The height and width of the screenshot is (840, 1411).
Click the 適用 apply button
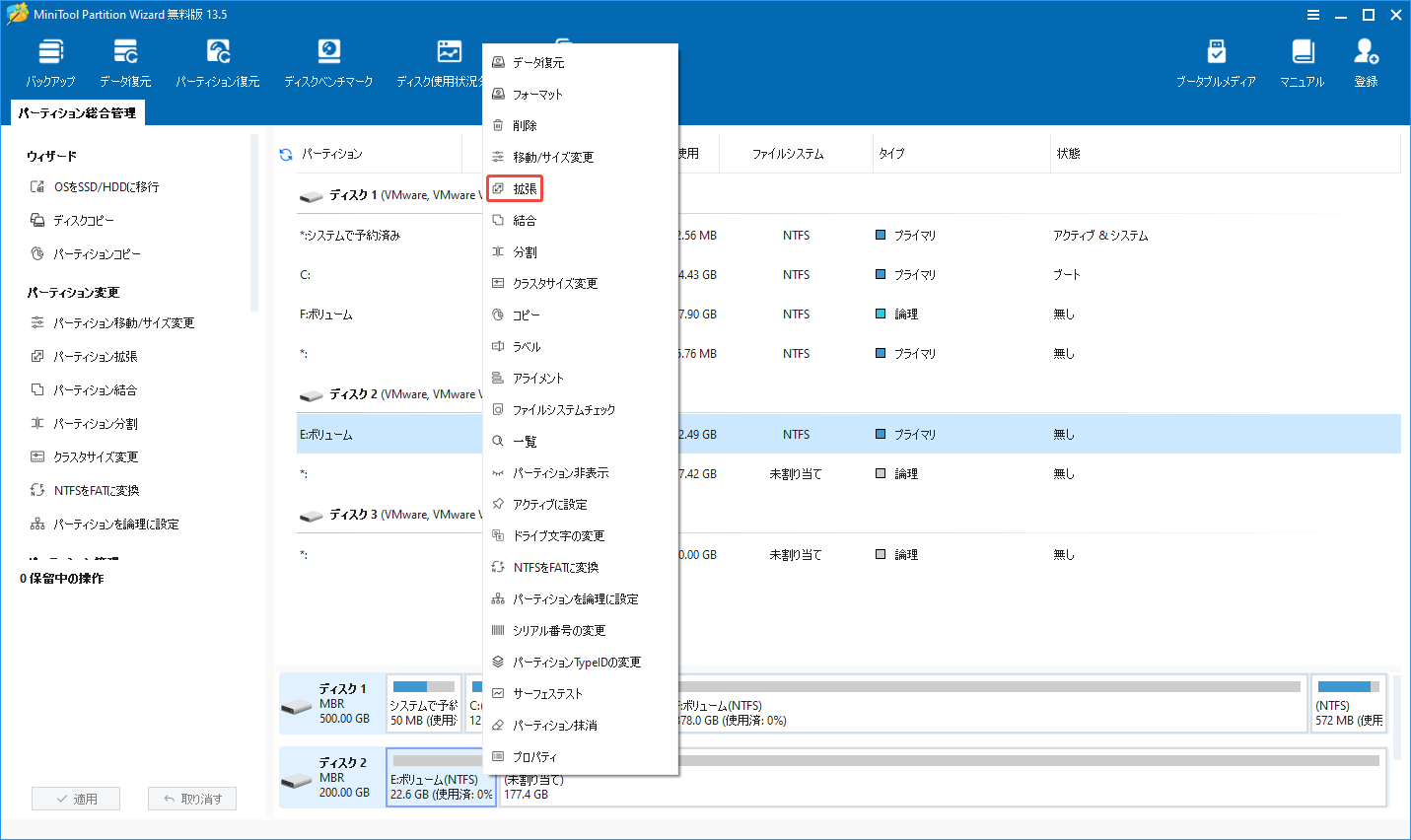pyautogui.click(x=76, y=798)
